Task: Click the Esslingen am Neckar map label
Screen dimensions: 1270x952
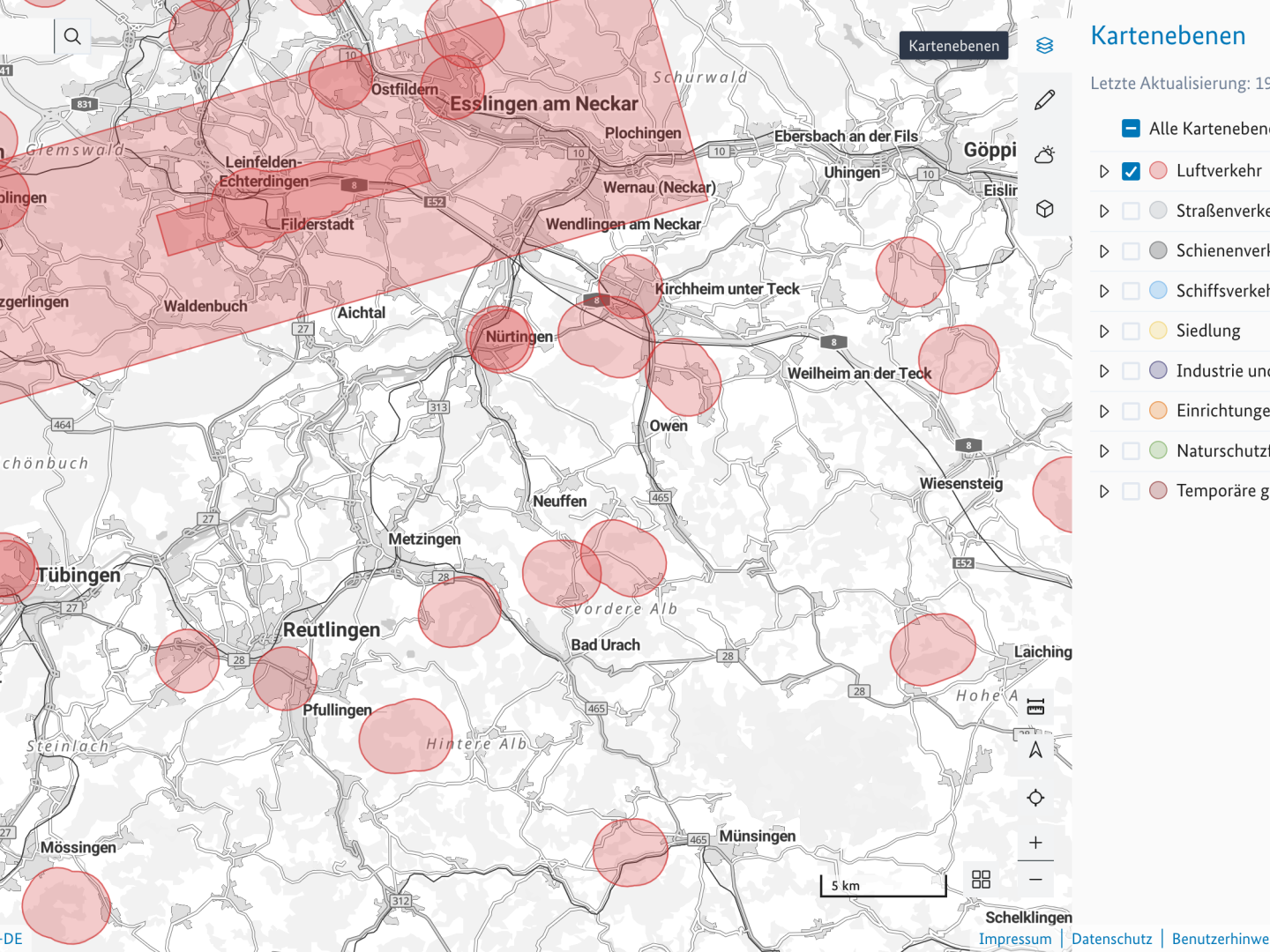Action: click(543, 104)
